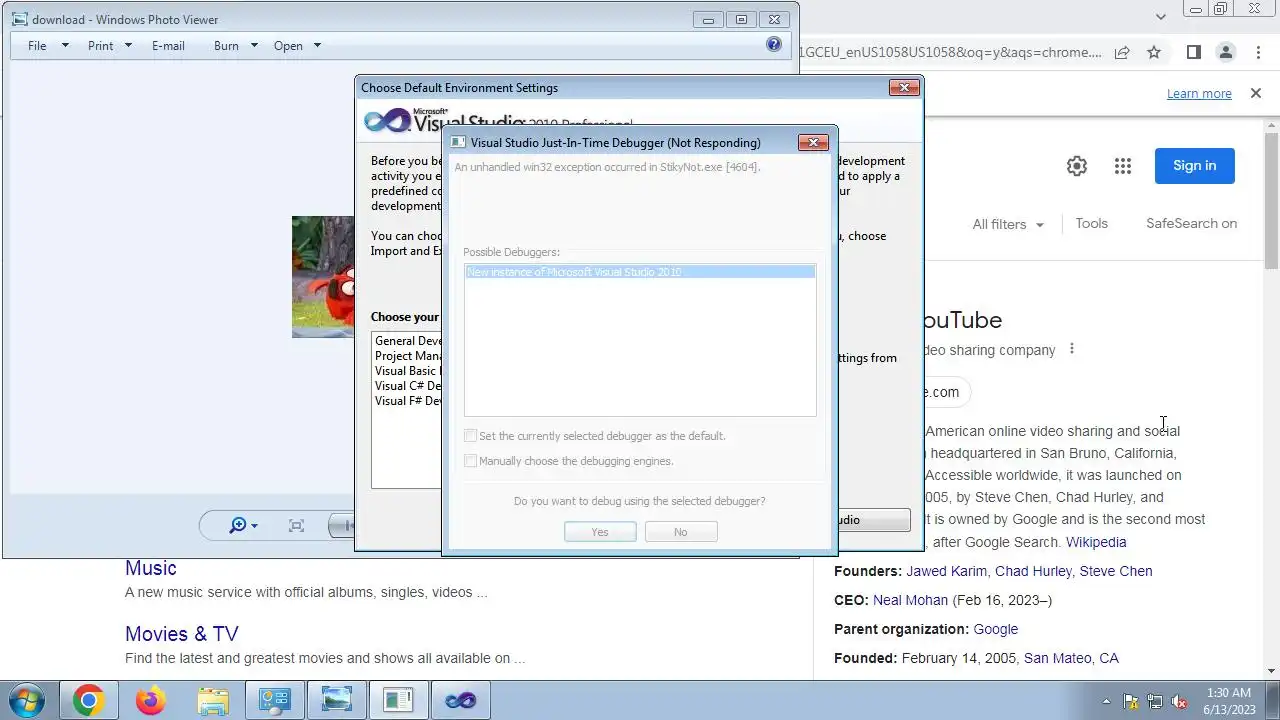1280x720 pixels.
Task: Click the Chrome share page icon
Action: tap(1122, 52)
